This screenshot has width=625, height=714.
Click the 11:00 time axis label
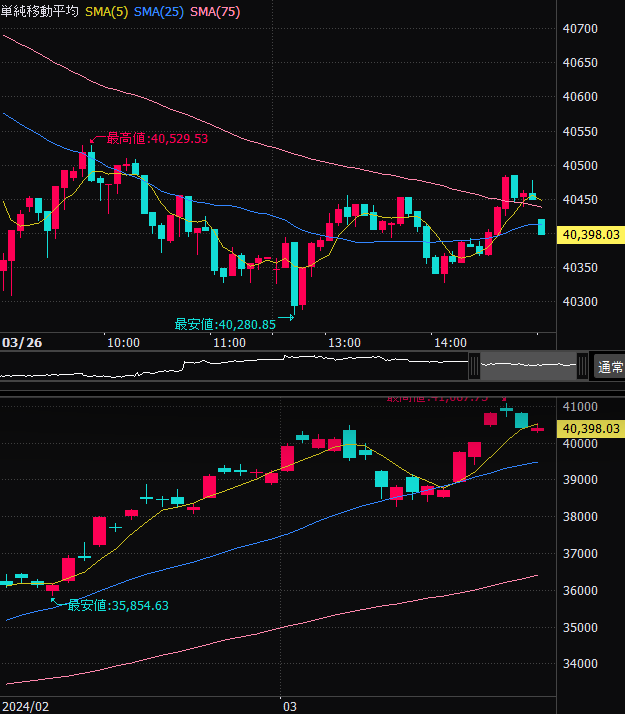click(229, 342)
